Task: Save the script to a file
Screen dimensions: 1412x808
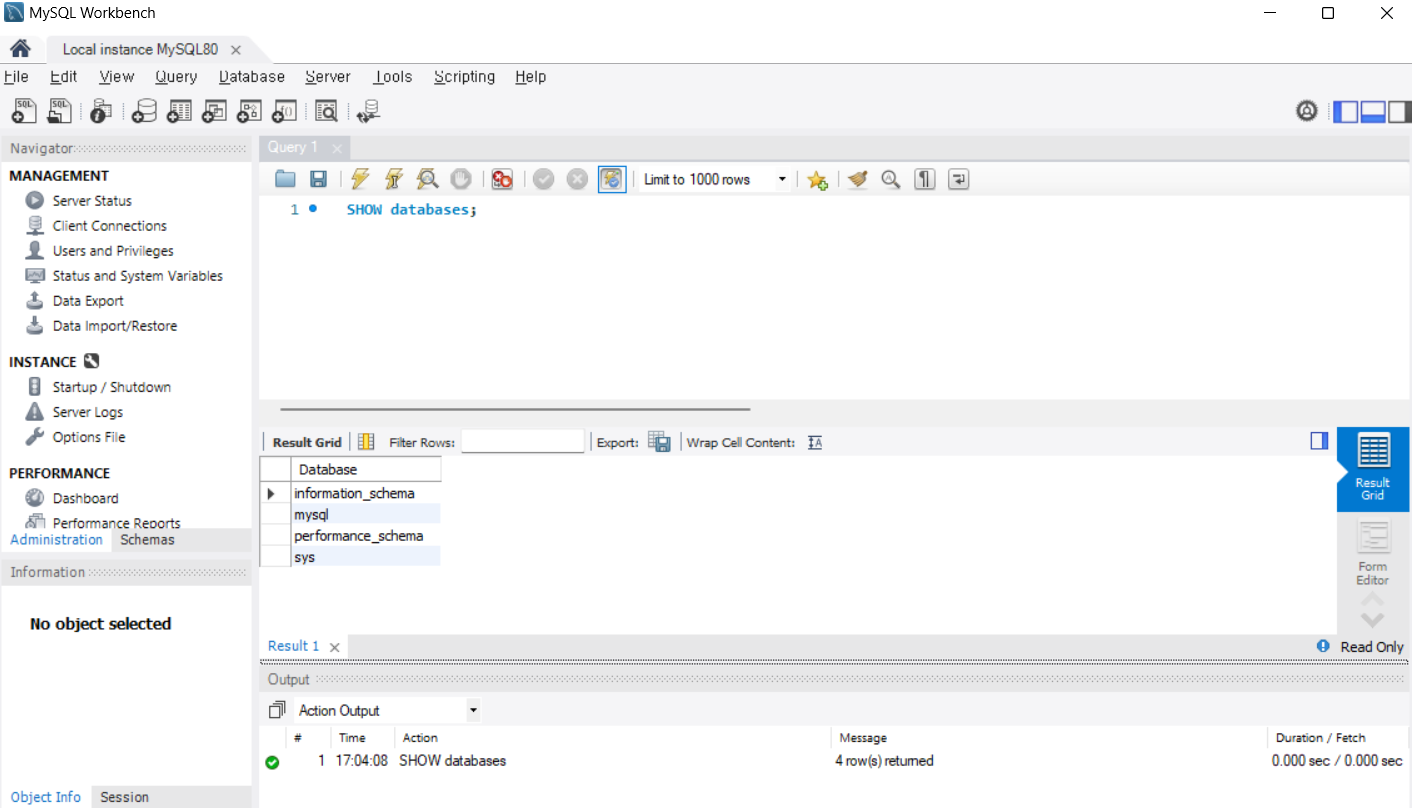Action: (318, 179)
